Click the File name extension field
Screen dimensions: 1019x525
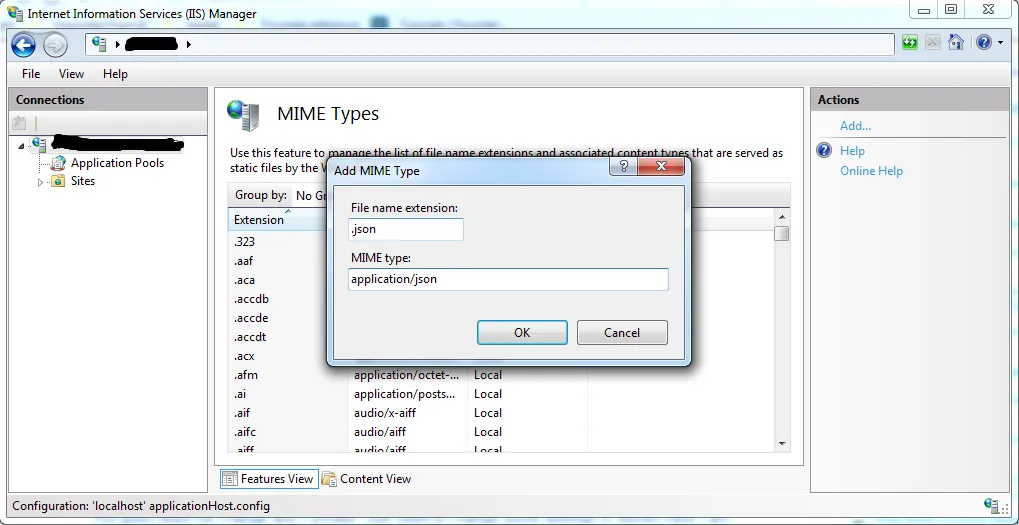tap(406, 229)
